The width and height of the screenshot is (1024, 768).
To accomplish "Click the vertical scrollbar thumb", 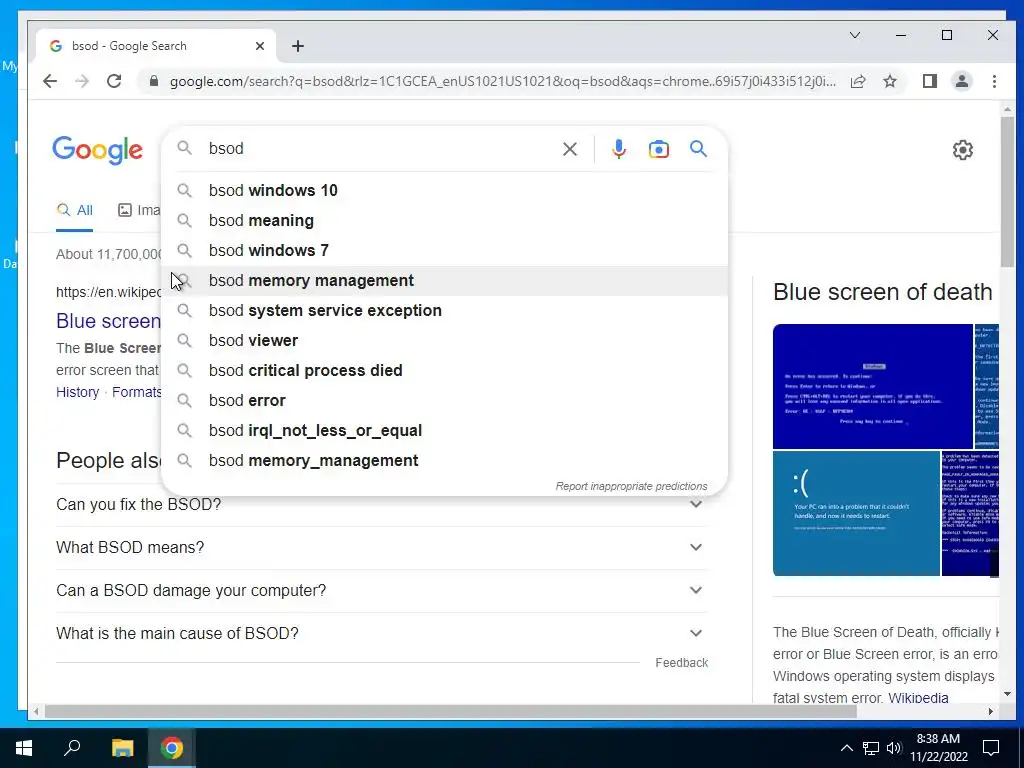I will [1006, 191].
